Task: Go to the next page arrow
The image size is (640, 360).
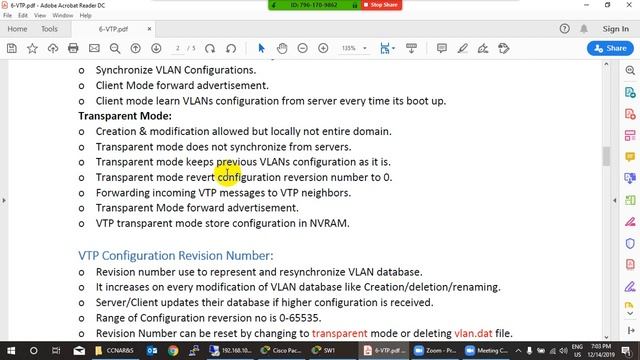Action: coord(156,49)
